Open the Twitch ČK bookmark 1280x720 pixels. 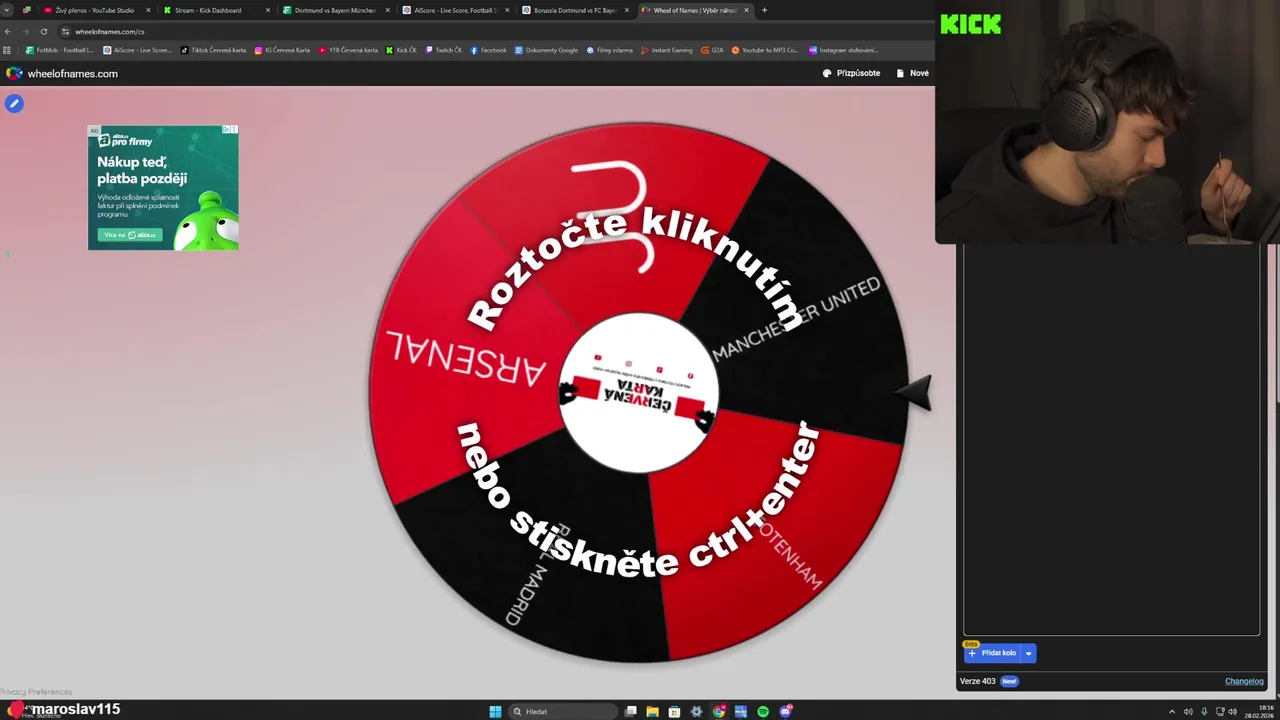coord(444,50)
